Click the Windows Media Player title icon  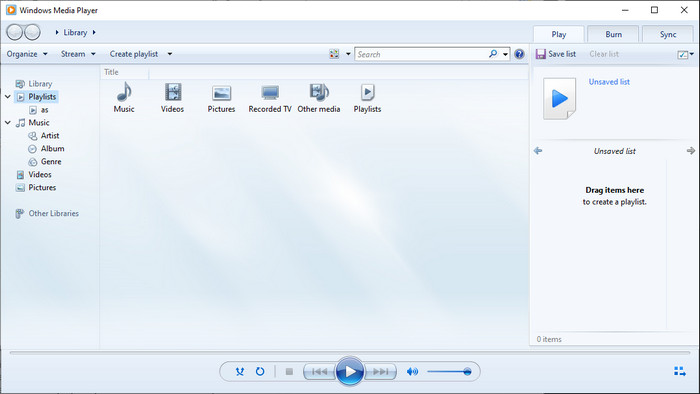[x=11, y=10]
